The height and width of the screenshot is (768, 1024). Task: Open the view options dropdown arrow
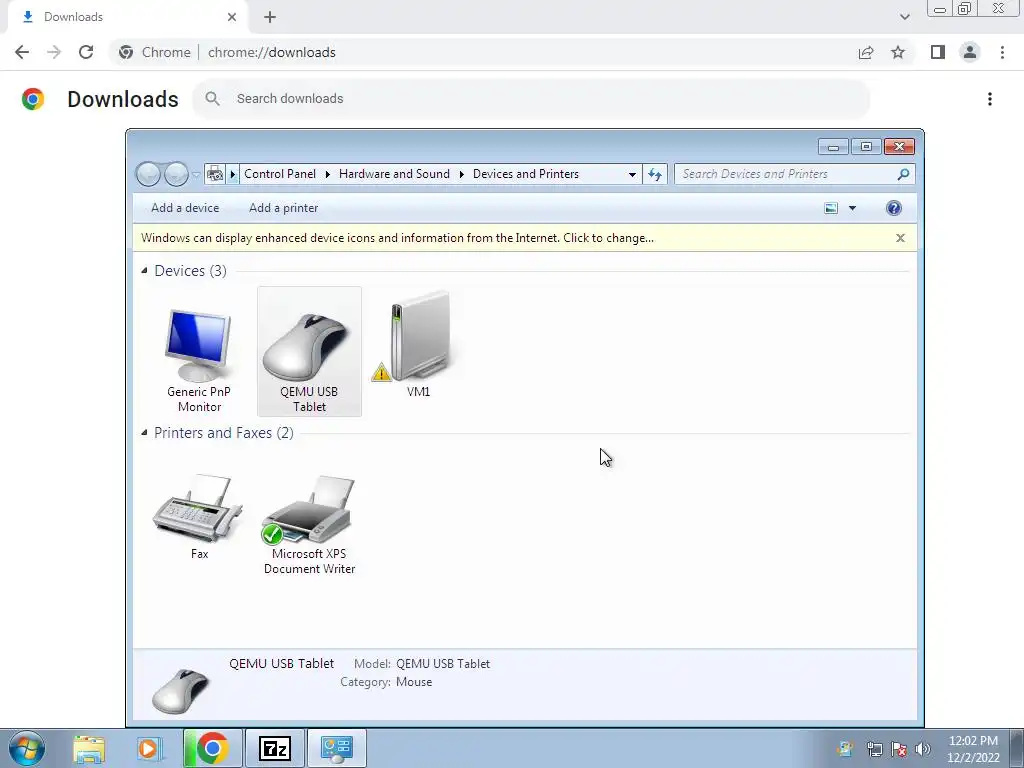(x=852, y=208)
